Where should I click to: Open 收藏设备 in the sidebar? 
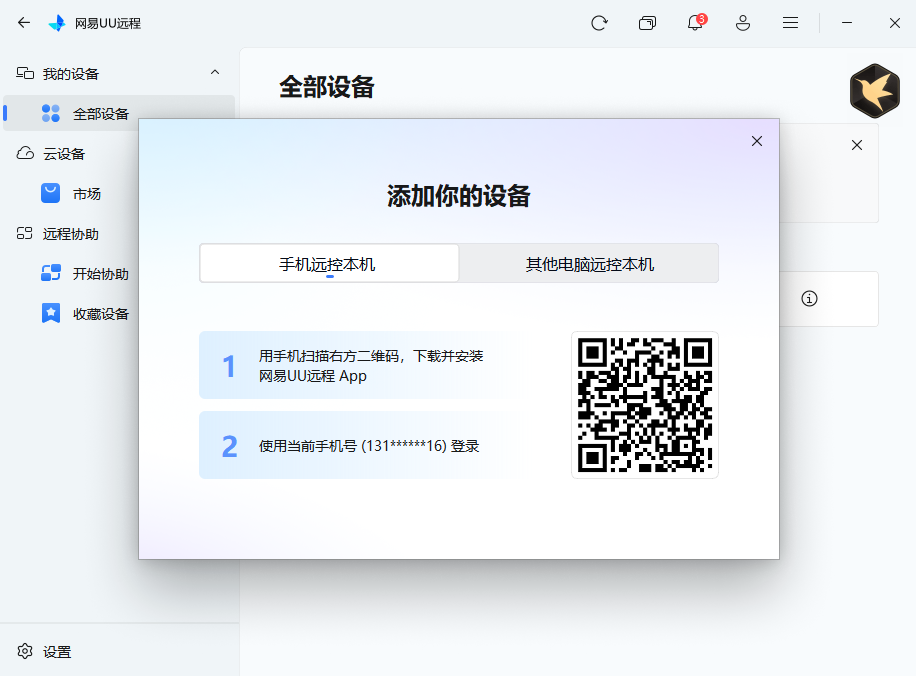click(100, 314)
